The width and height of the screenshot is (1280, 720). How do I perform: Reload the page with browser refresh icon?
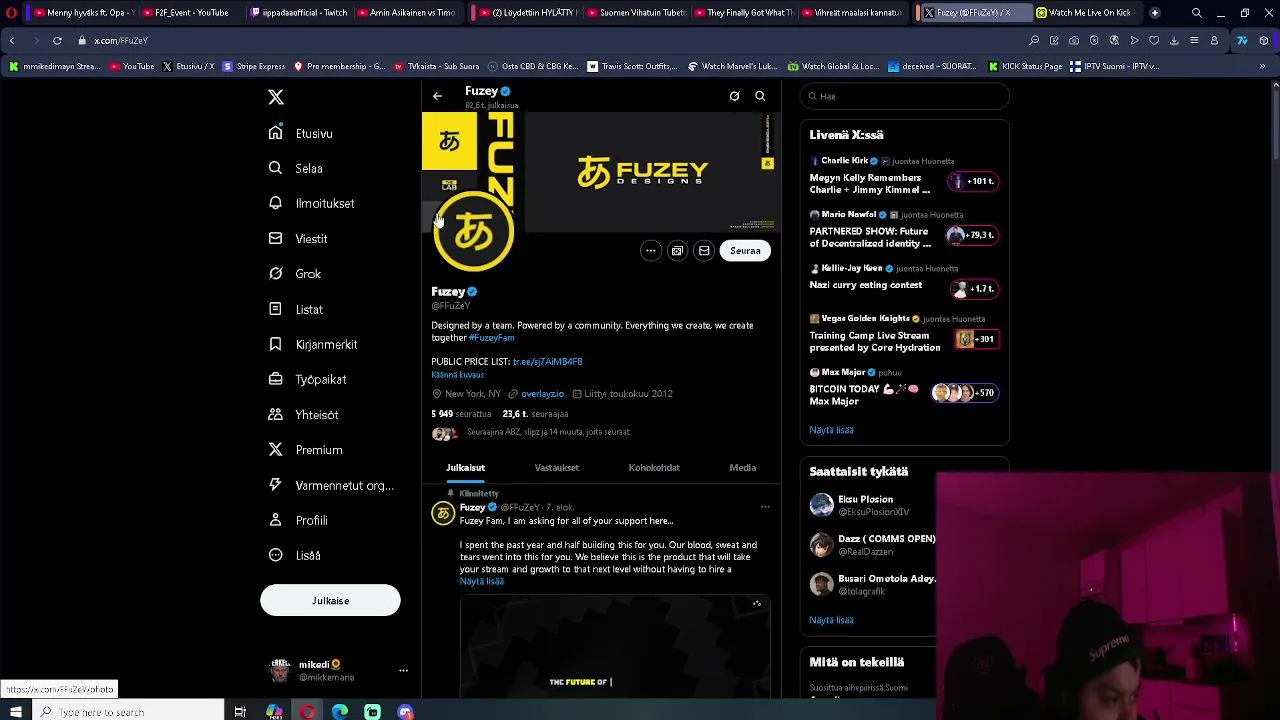(57, 40)
